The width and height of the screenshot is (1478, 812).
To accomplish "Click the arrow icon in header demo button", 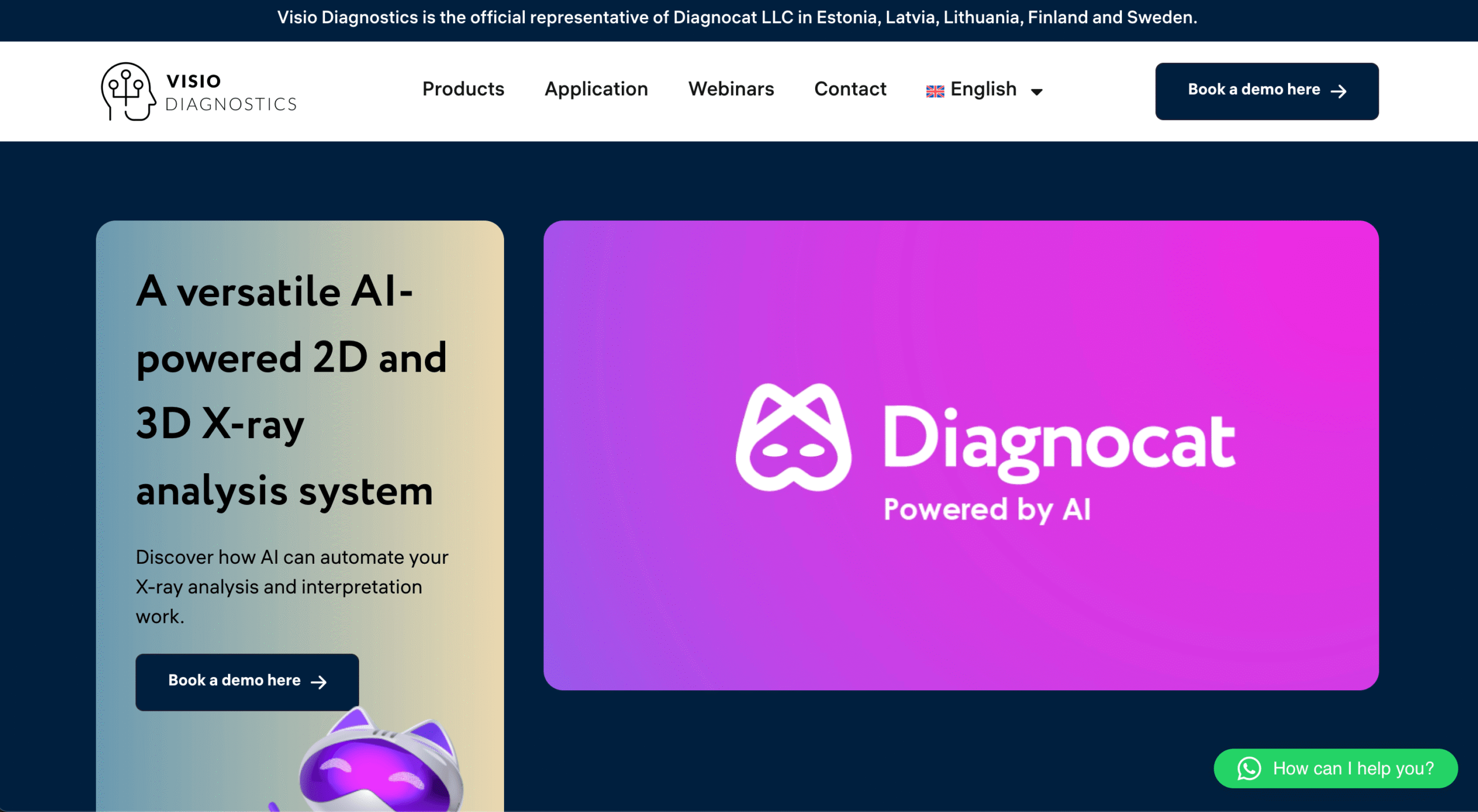I will [1338, 91].
